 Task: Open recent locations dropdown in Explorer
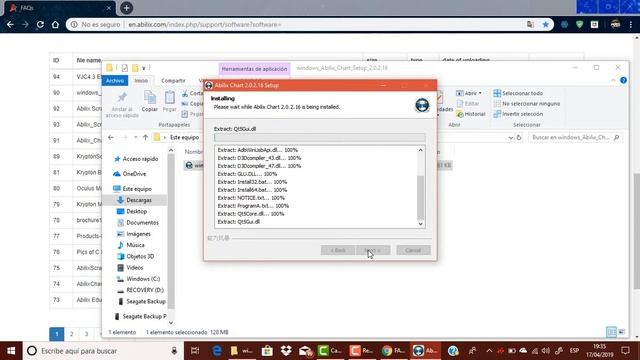click(x=135, y=138)
